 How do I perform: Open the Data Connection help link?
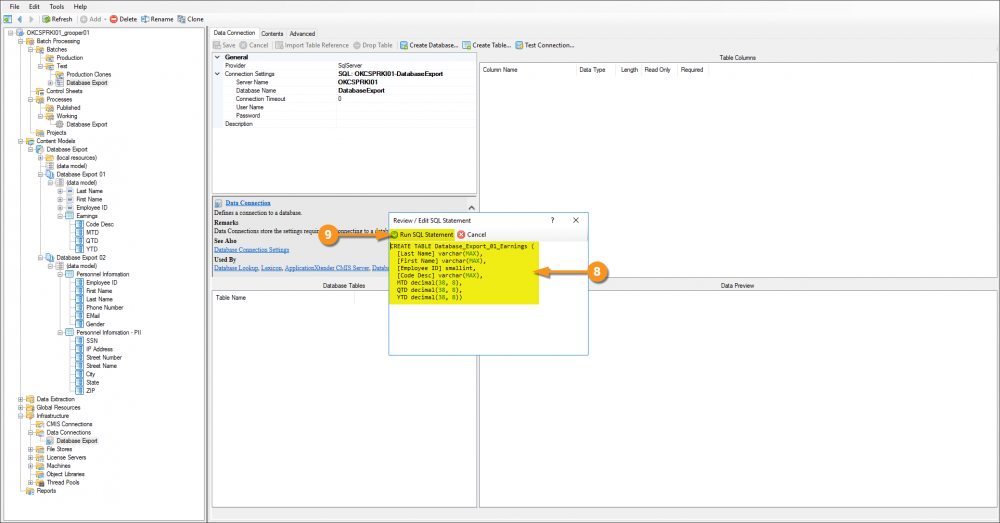pyautogui.click(x=248, y=203)
